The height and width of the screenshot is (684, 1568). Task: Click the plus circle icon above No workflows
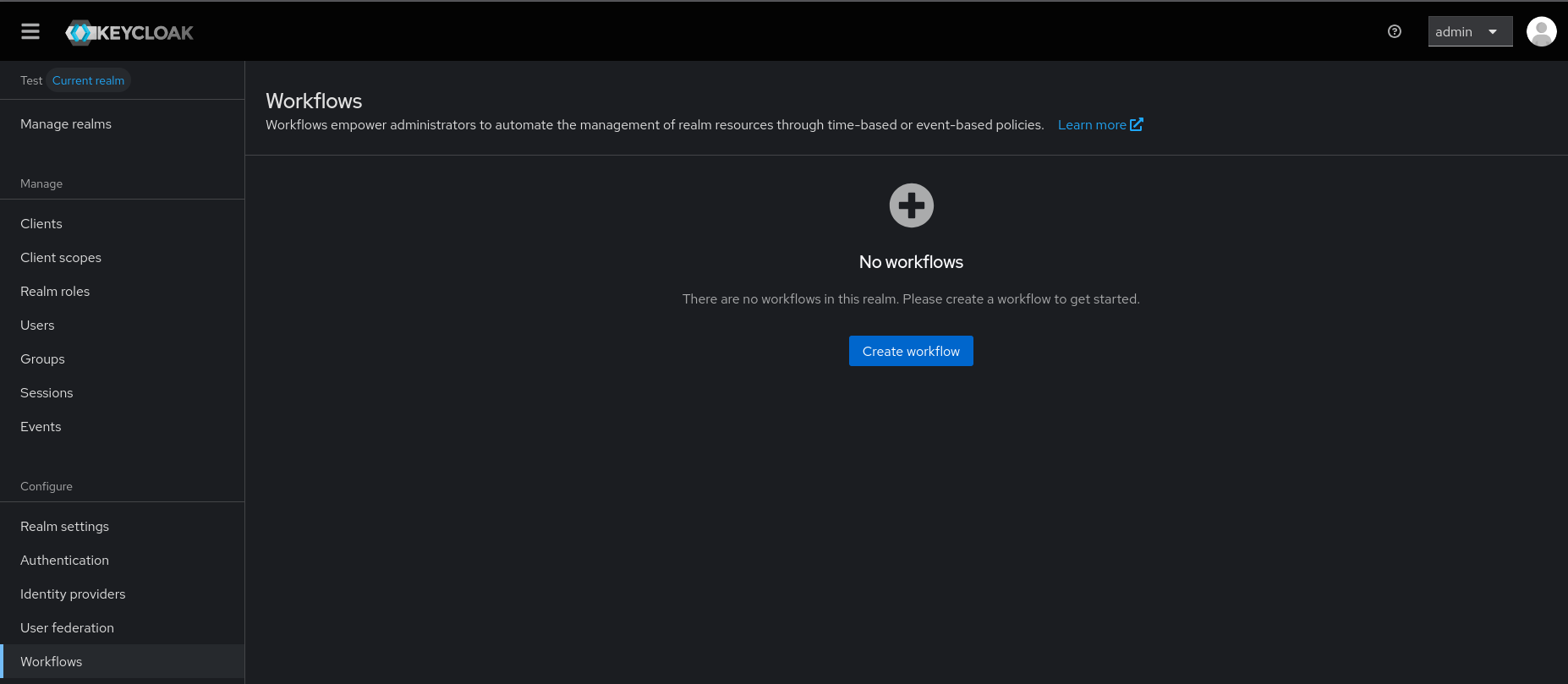coord(911,205)
